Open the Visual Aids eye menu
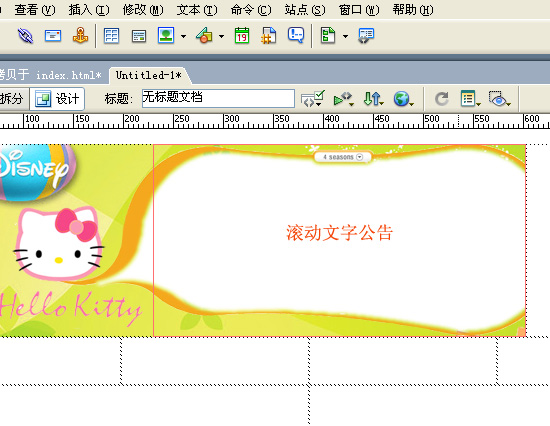Image resolution: width=550 pixels, height=426 pixels. click(499, 99)
